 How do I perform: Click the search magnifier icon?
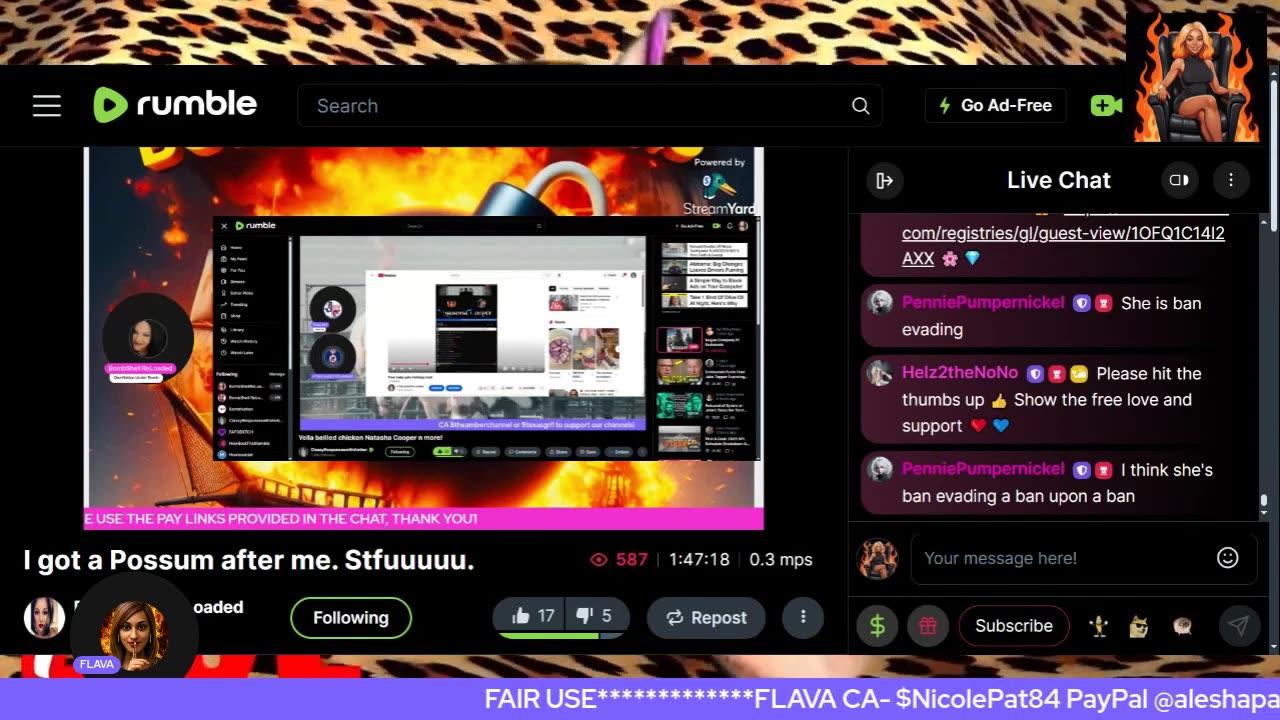860,106
